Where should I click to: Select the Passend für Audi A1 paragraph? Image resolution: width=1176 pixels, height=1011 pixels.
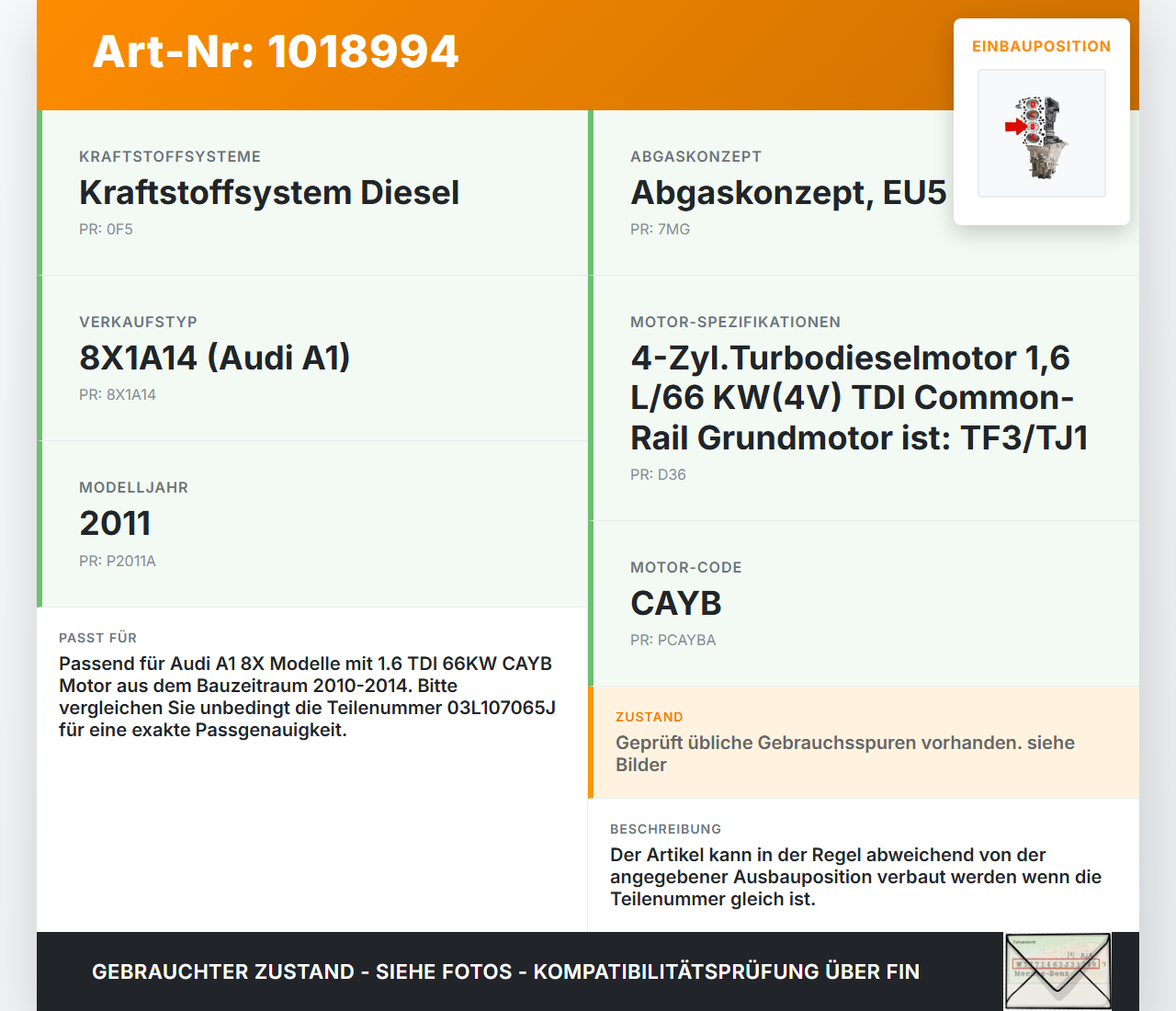(308, 697)
